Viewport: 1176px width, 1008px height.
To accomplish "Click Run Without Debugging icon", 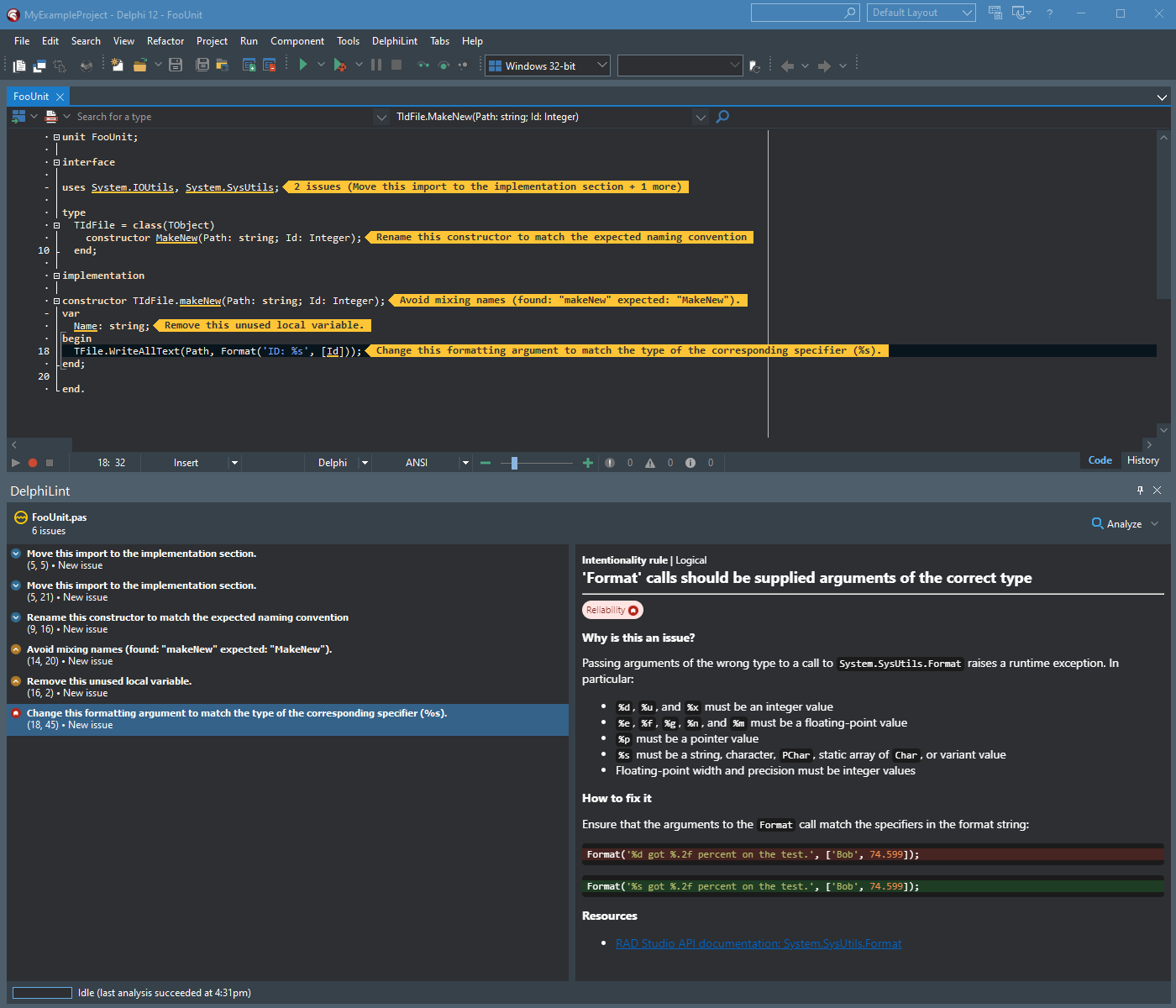I will [339, 65].
